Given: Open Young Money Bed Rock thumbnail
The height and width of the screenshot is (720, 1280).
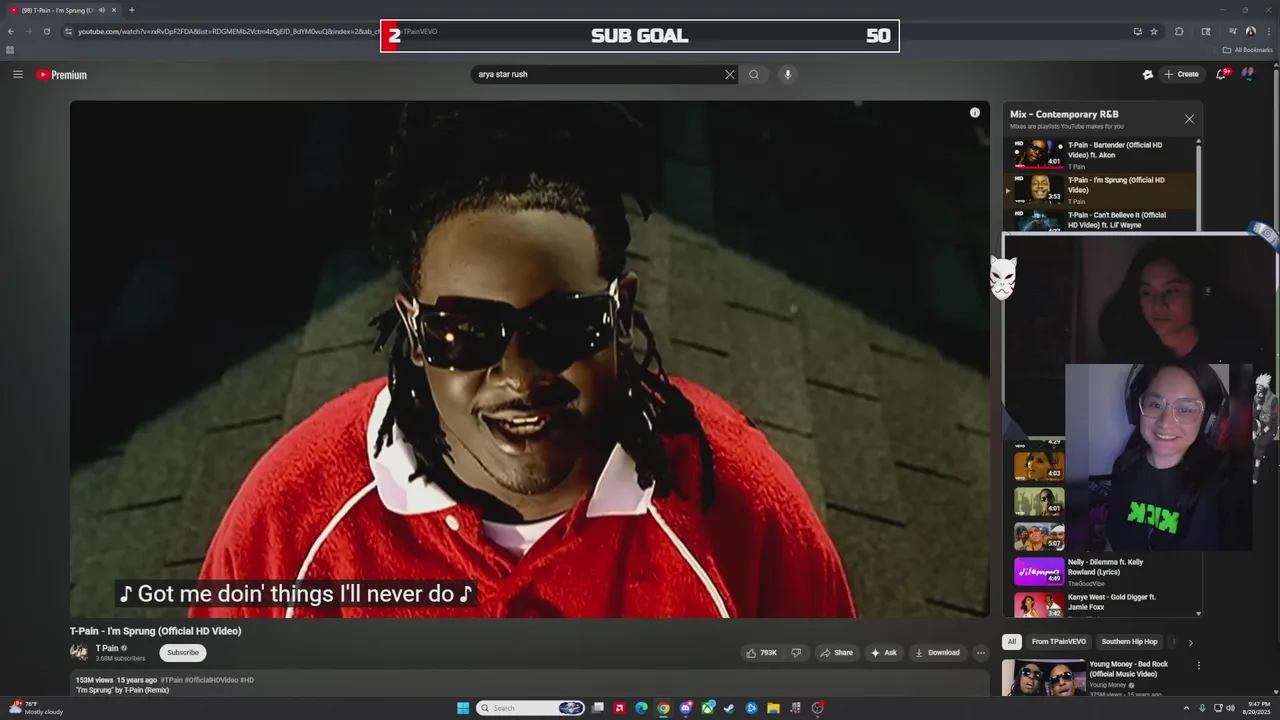Looking at the screenshot, I should pyautogui.click(x=1043, y=678).
